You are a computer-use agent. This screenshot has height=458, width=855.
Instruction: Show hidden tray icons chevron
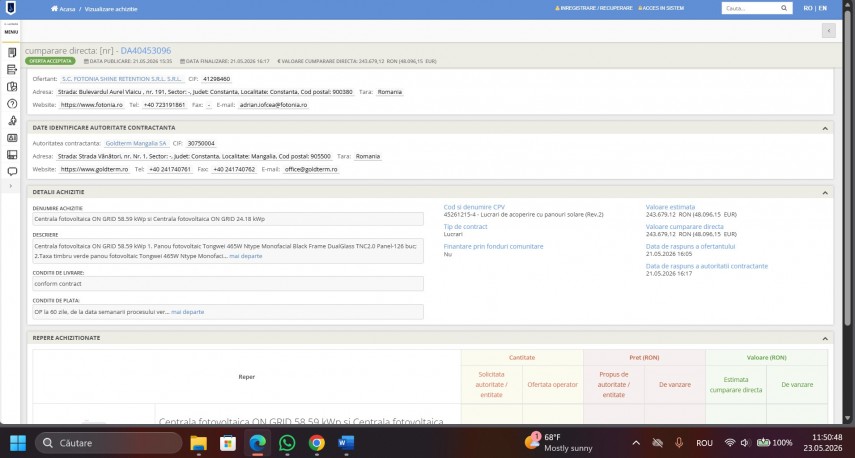pos(636,443)
